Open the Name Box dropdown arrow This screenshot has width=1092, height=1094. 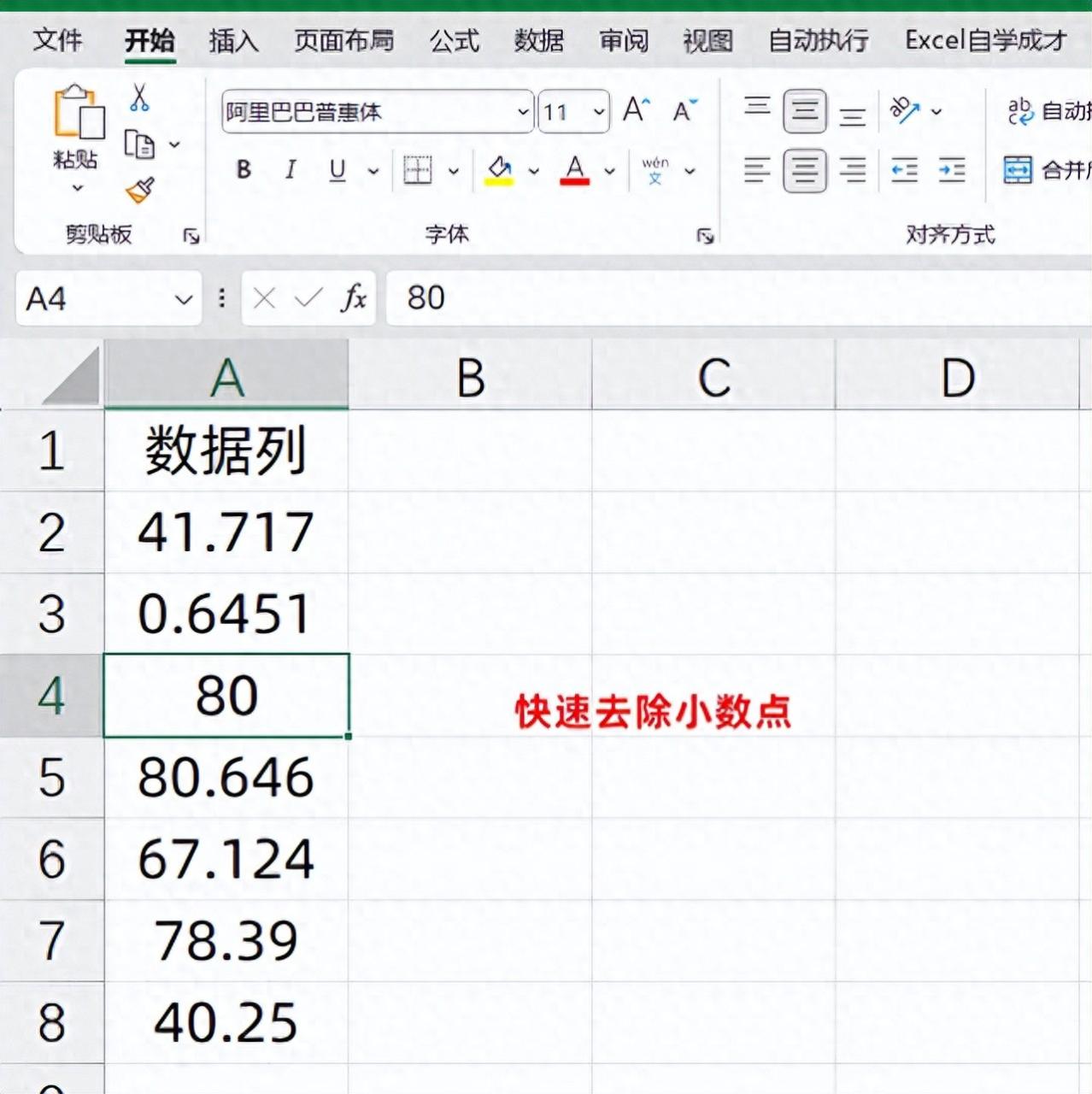tap(183, 299)
